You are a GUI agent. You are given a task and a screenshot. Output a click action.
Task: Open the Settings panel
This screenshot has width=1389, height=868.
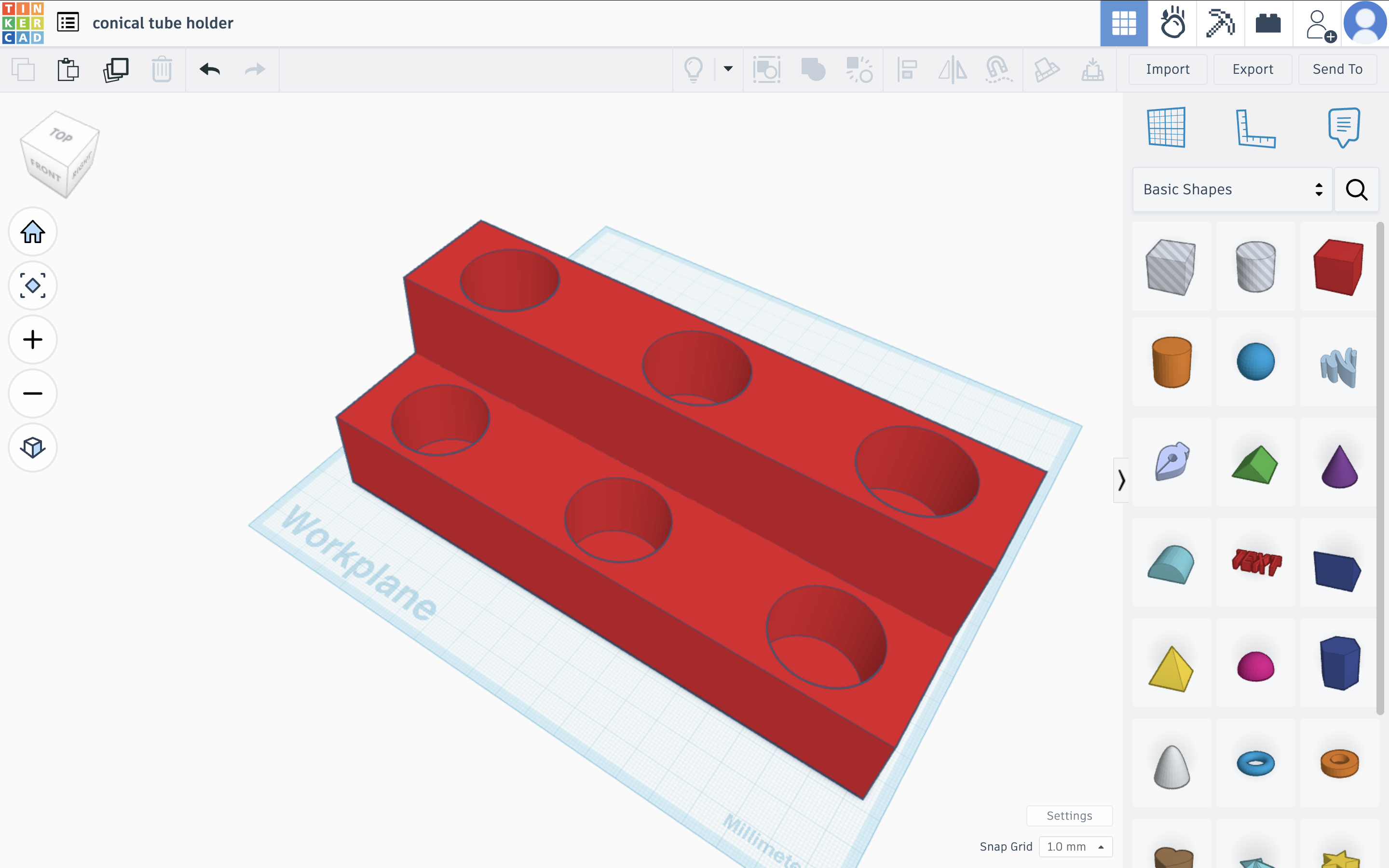coord(1069,815)
